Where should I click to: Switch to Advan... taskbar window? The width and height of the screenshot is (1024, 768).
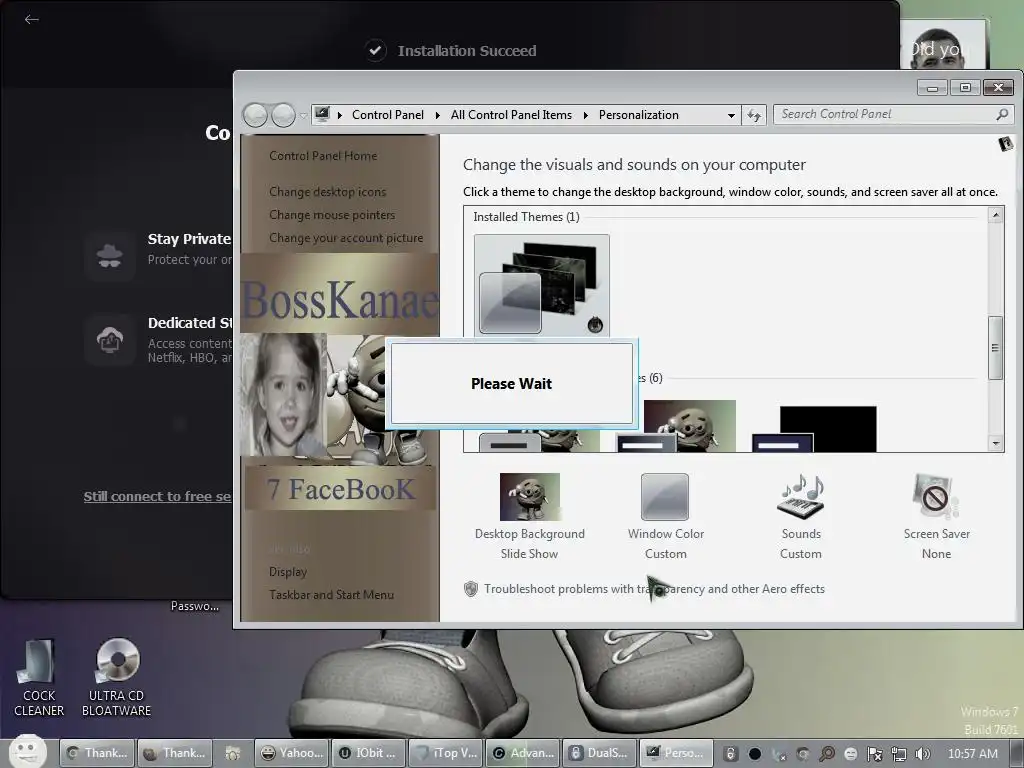tap(522, 754)
